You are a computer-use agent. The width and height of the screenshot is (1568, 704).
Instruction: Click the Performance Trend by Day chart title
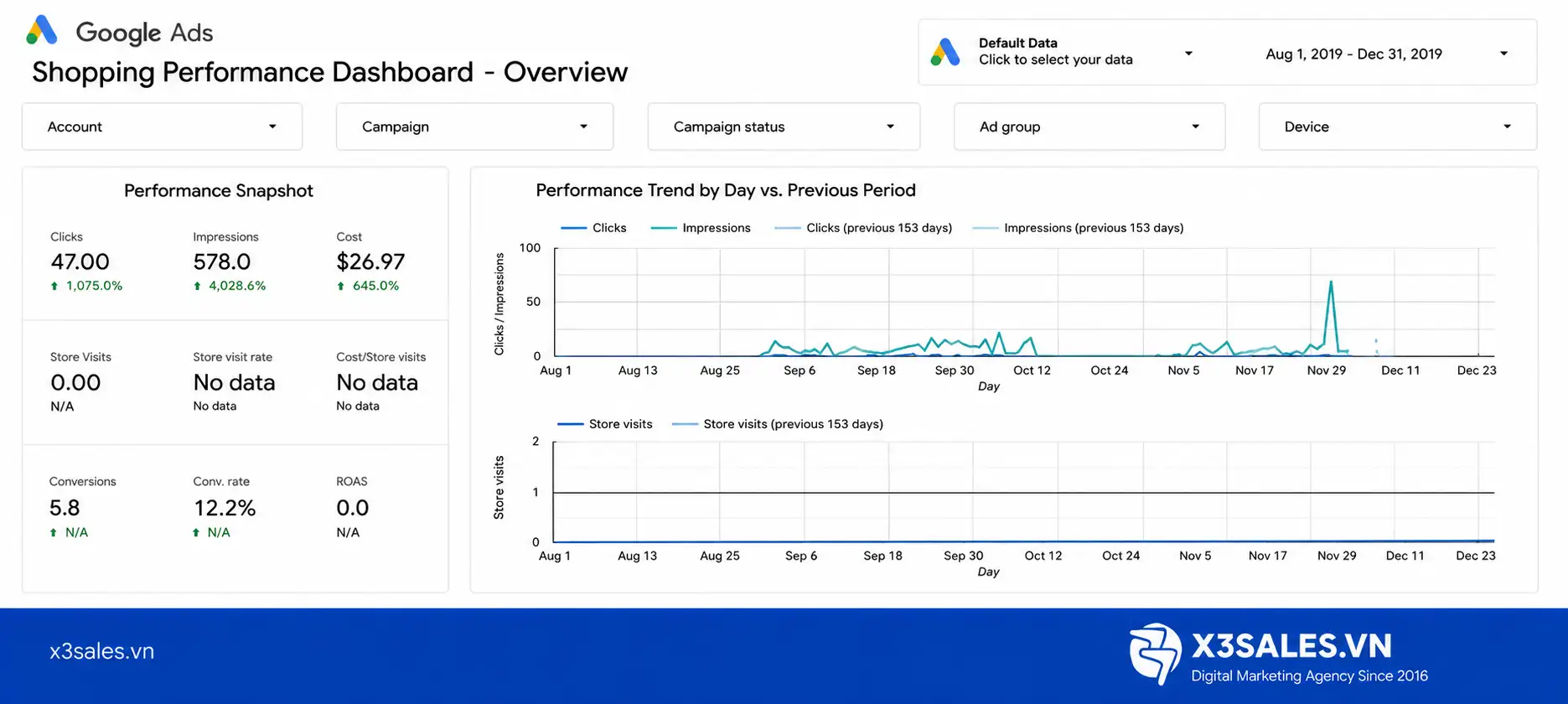(726, 190)
